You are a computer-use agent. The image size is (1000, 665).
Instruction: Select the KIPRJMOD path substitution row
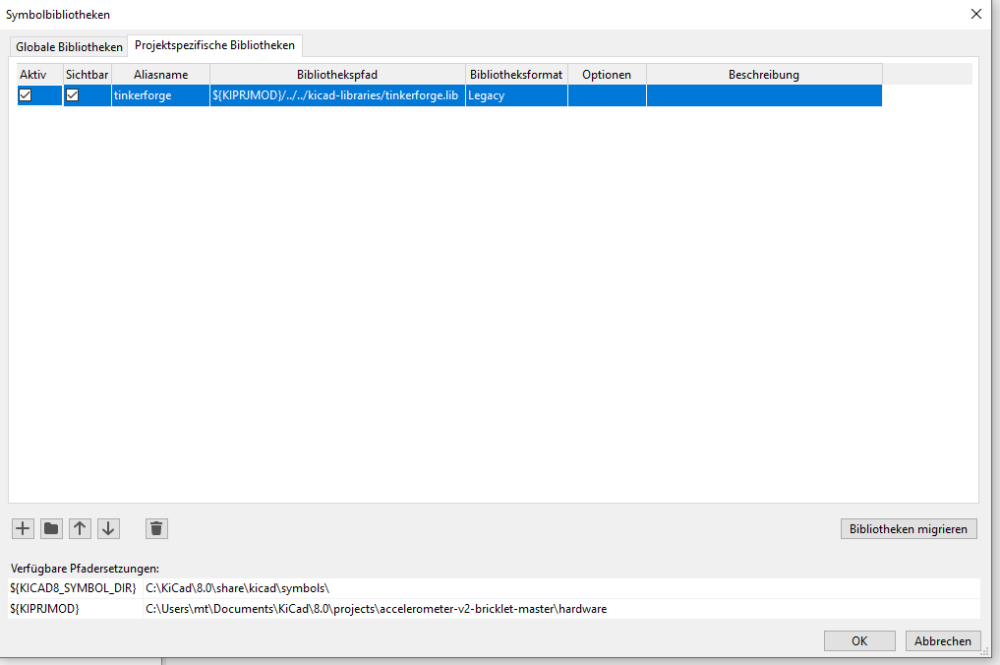point(376,608)
